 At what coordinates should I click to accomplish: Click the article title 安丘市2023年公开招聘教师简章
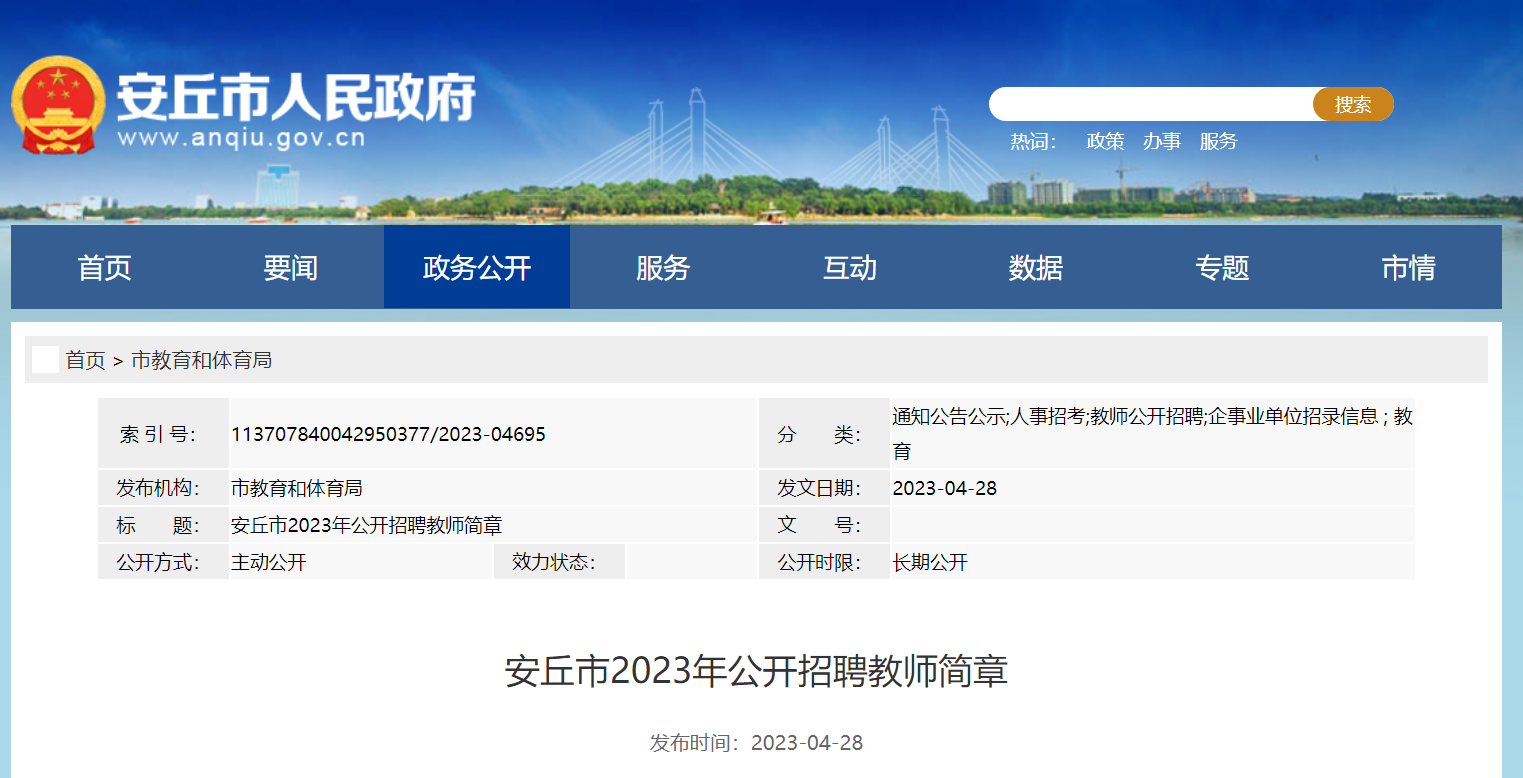[x=756, y=671]
